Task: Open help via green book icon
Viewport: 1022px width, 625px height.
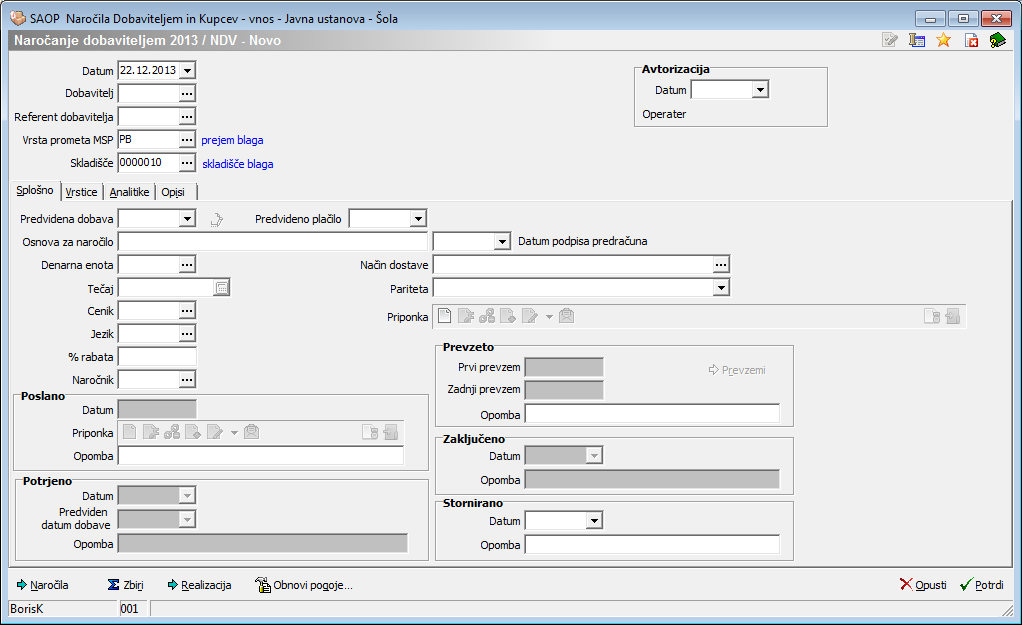Action: (997, 40)
